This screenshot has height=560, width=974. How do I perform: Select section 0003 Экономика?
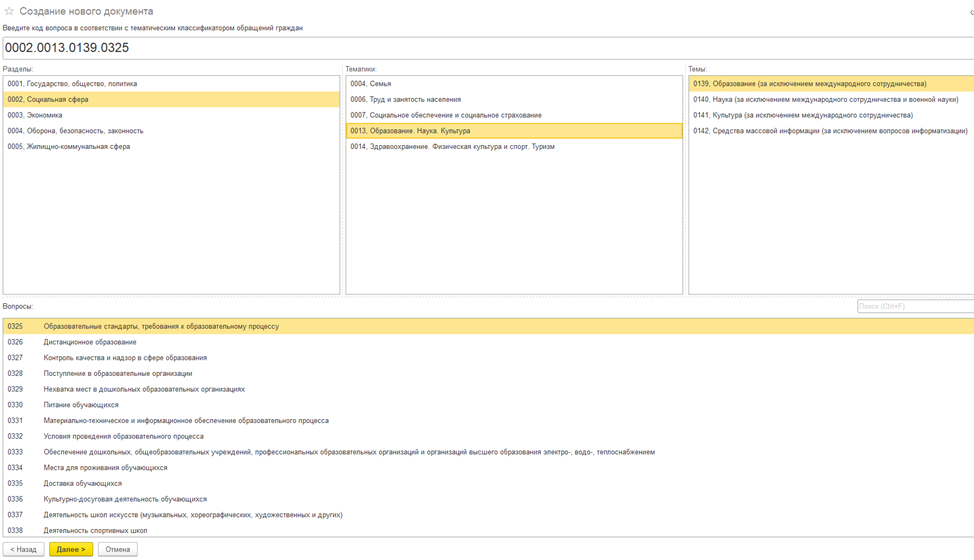(x=35, y=115)
